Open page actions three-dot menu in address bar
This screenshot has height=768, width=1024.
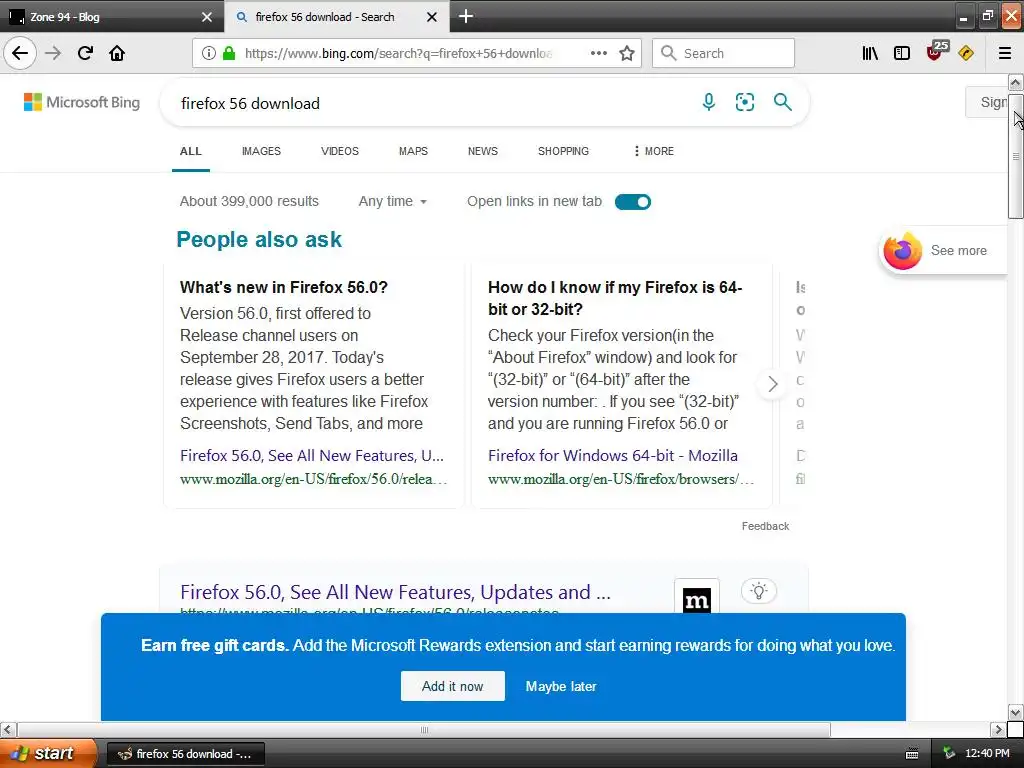[598, 53]
